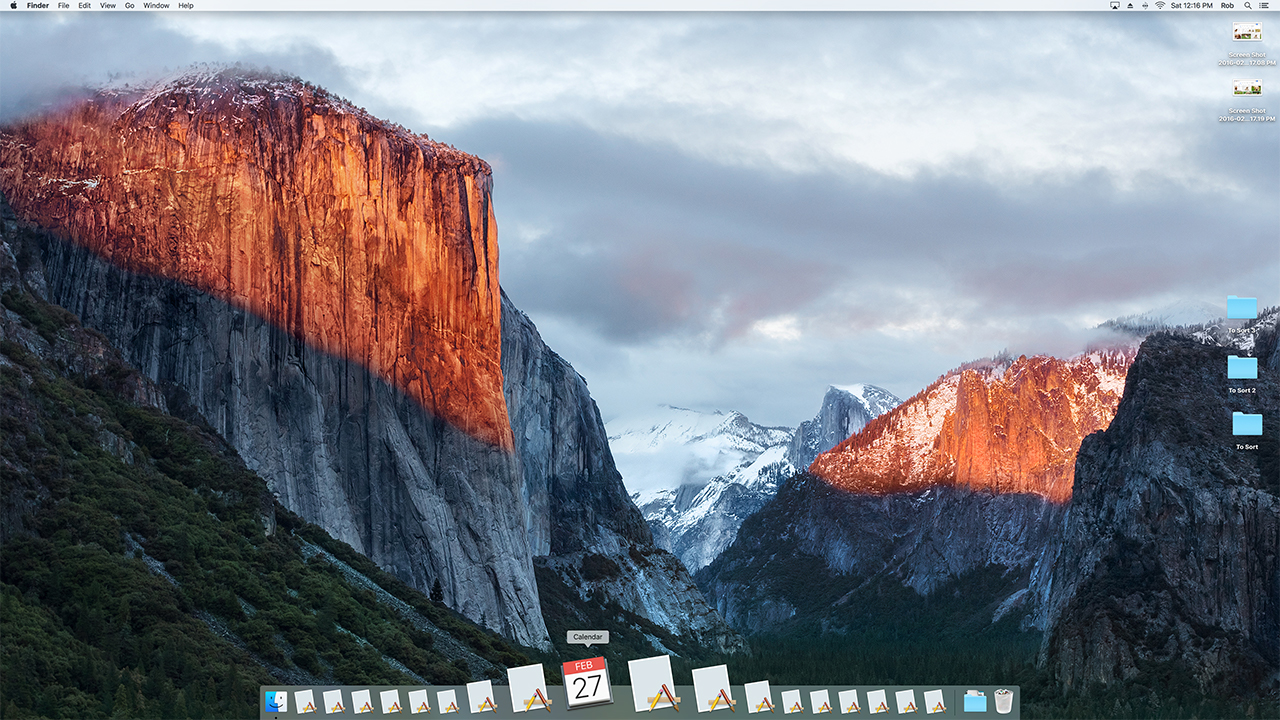
Task: Show Notification Center from the menu bar
Action: pyautogui.click(x=1264, y=6)
